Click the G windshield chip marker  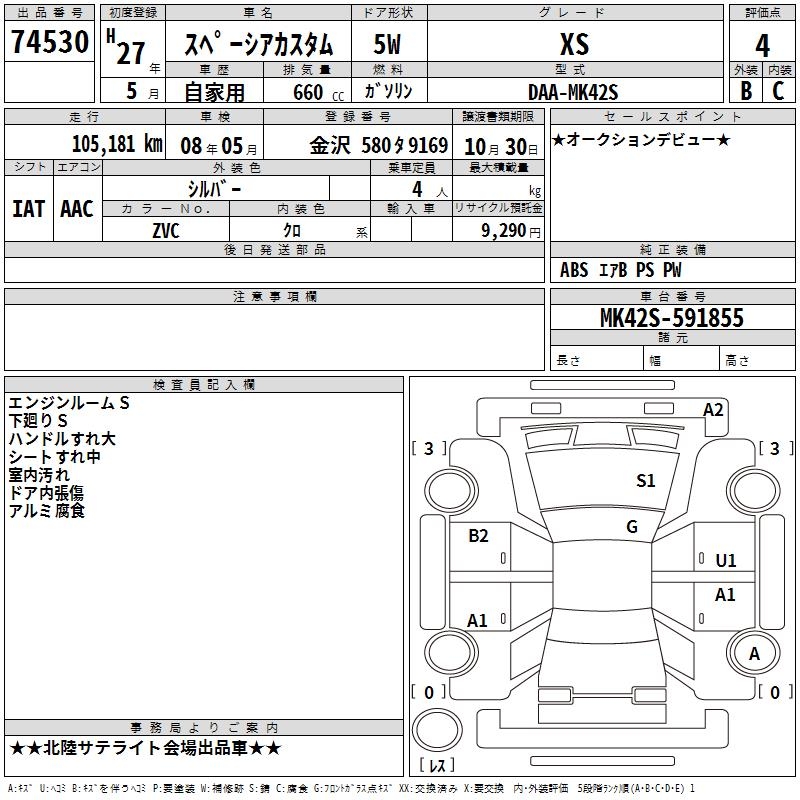632,527
